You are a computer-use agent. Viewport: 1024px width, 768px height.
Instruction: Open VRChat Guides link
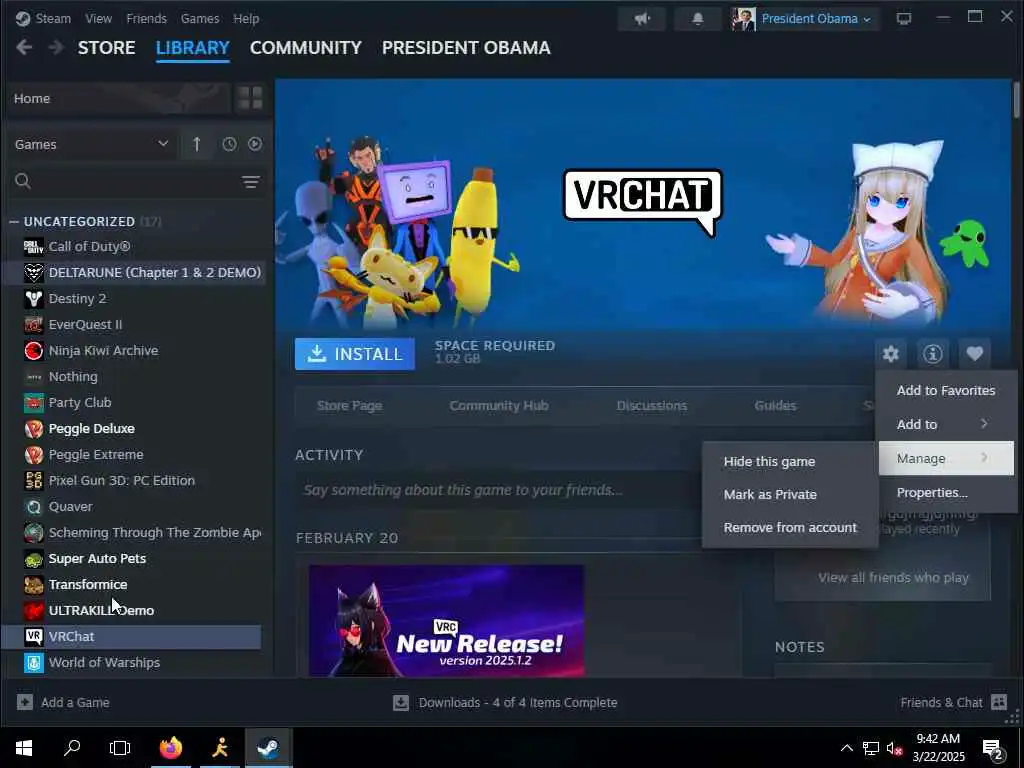point(775,406)
